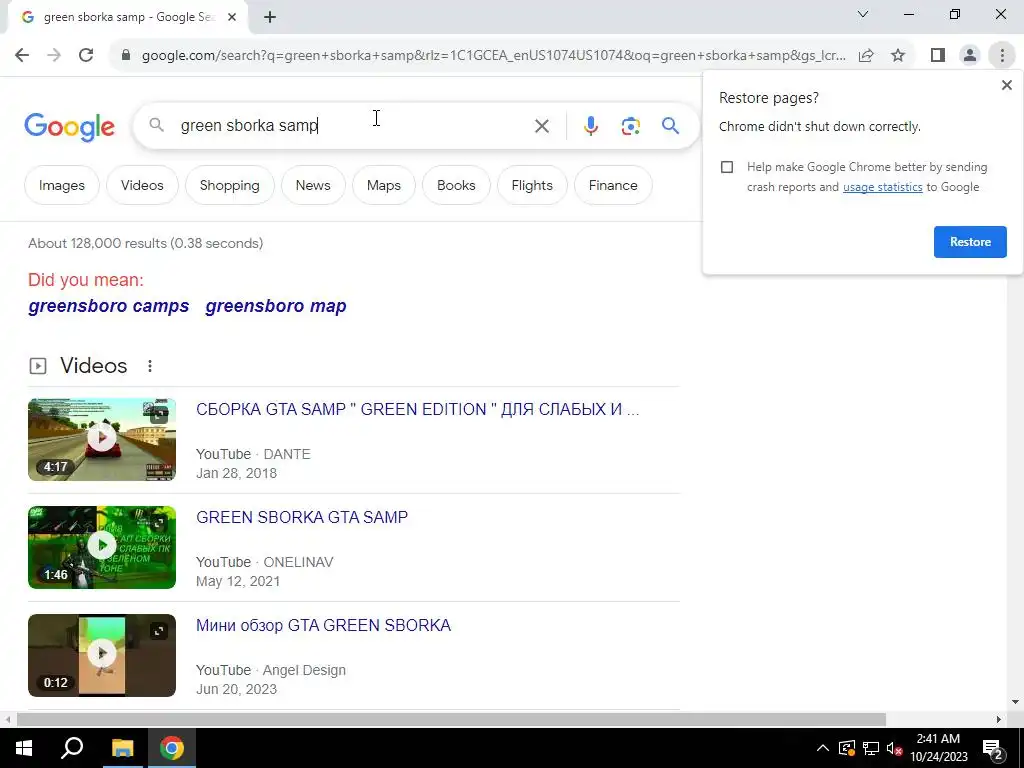Open the Chrome profile avatar icon
The image size is (1024, 768).
(970, 56)
